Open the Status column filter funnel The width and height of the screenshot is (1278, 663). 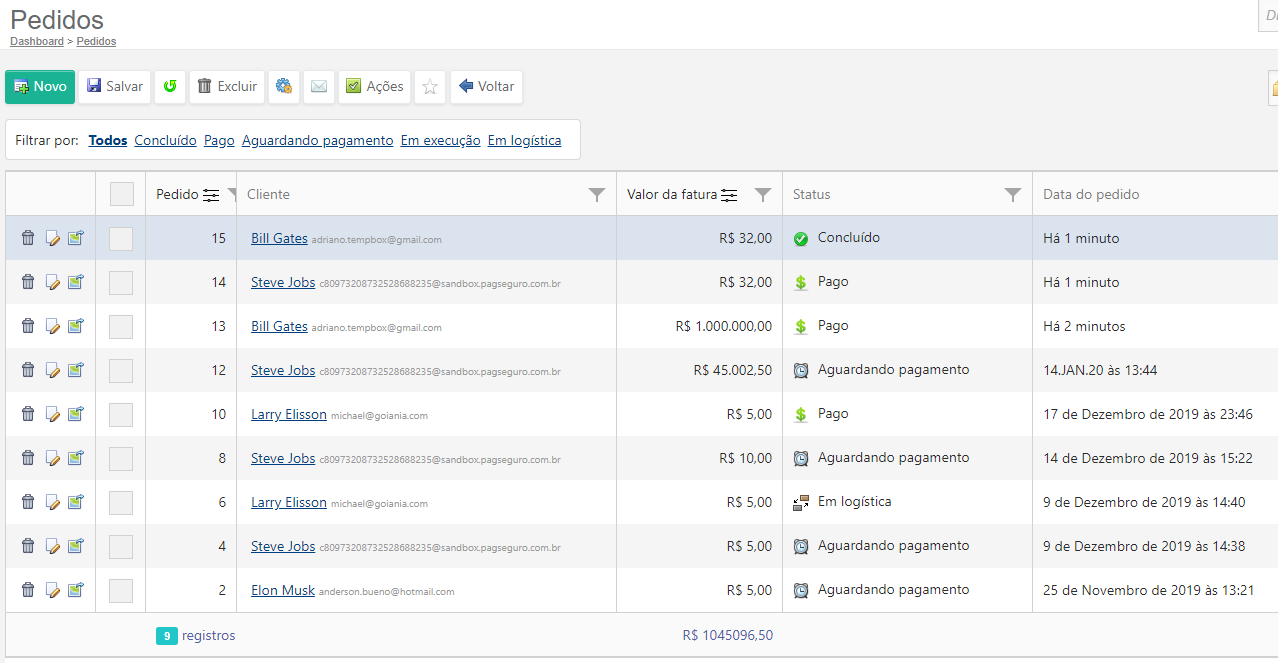[x=1013, y=195]
